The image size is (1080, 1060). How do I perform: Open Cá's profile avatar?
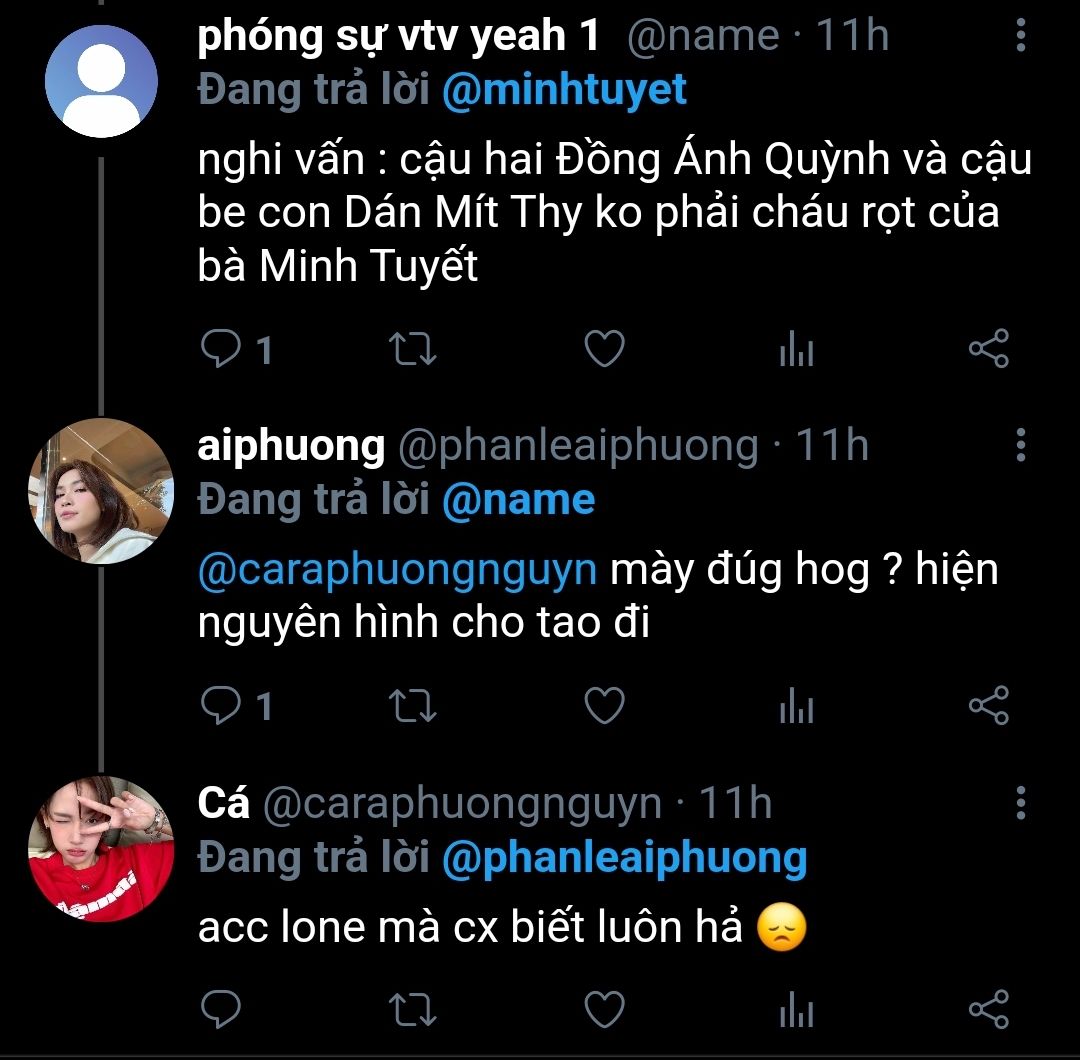click(x=101, y=849)
